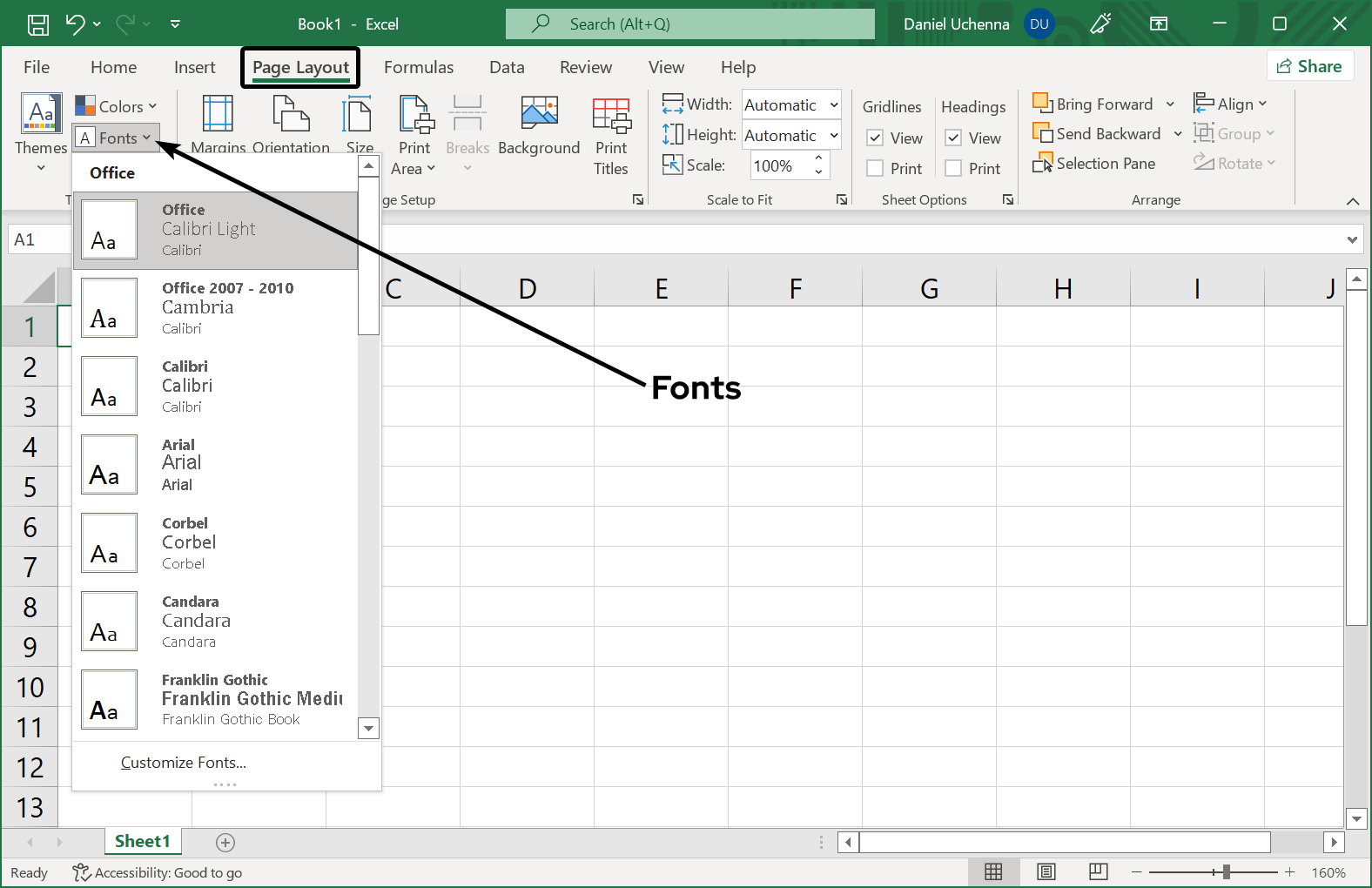Choose the Calibri font theme
This screenshot has height=888, width=1372.
click(x=215, y=387)
